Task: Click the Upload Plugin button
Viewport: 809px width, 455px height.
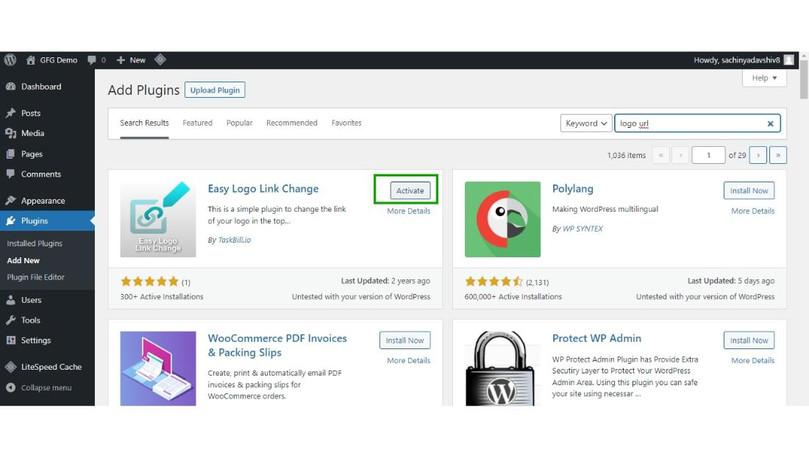Action: (215, 90)
